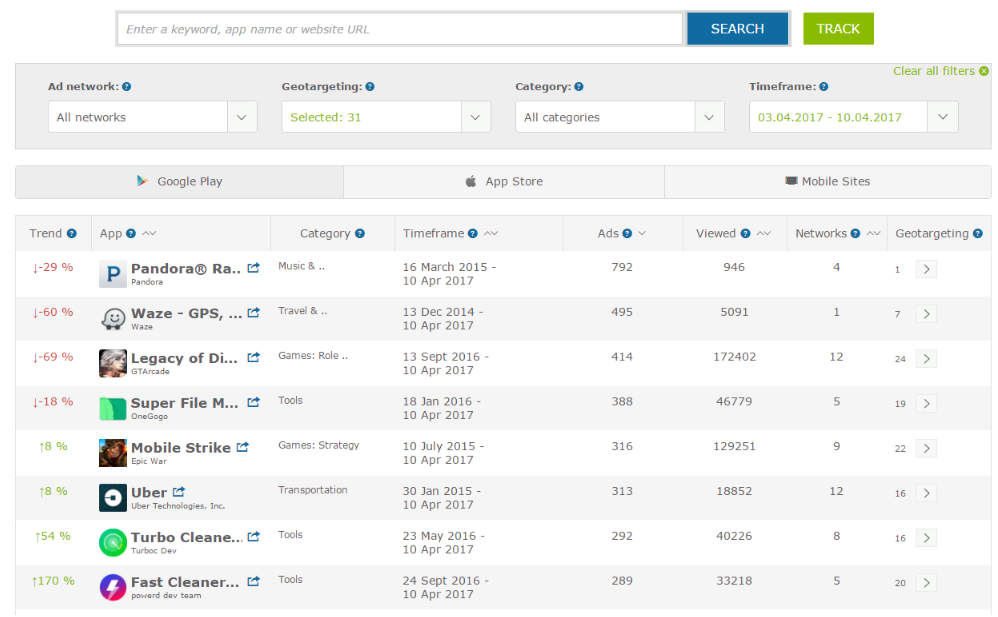Click the Timeframe column help icon
The height and width of the screenshot is (617, 998).
click(x=473, y=234)
